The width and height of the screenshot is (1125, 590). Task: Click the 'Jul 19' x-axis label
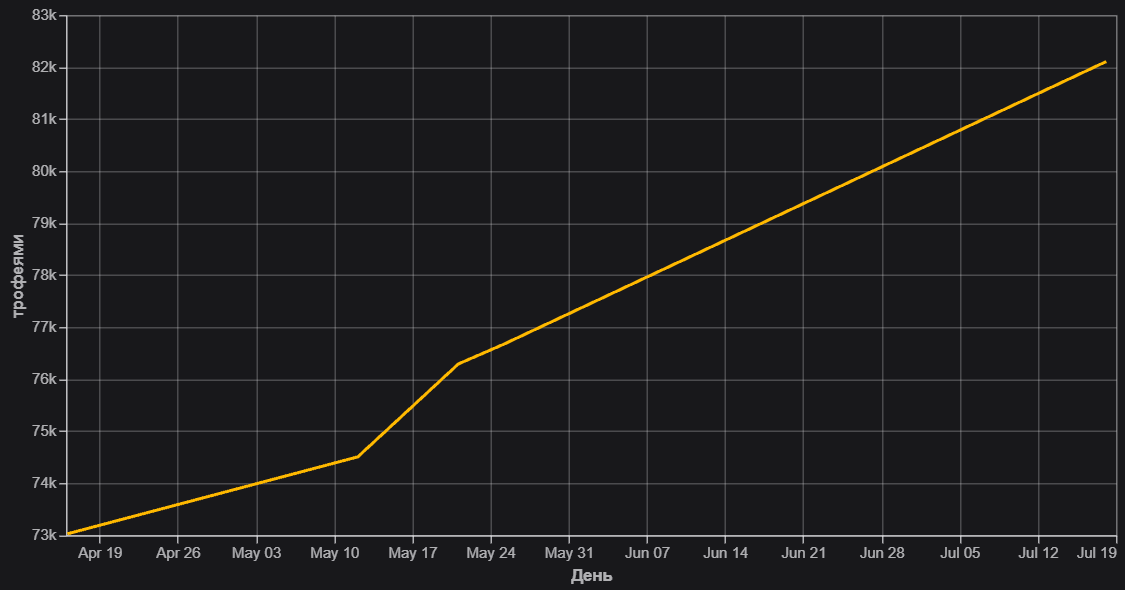pos(1097,553)
